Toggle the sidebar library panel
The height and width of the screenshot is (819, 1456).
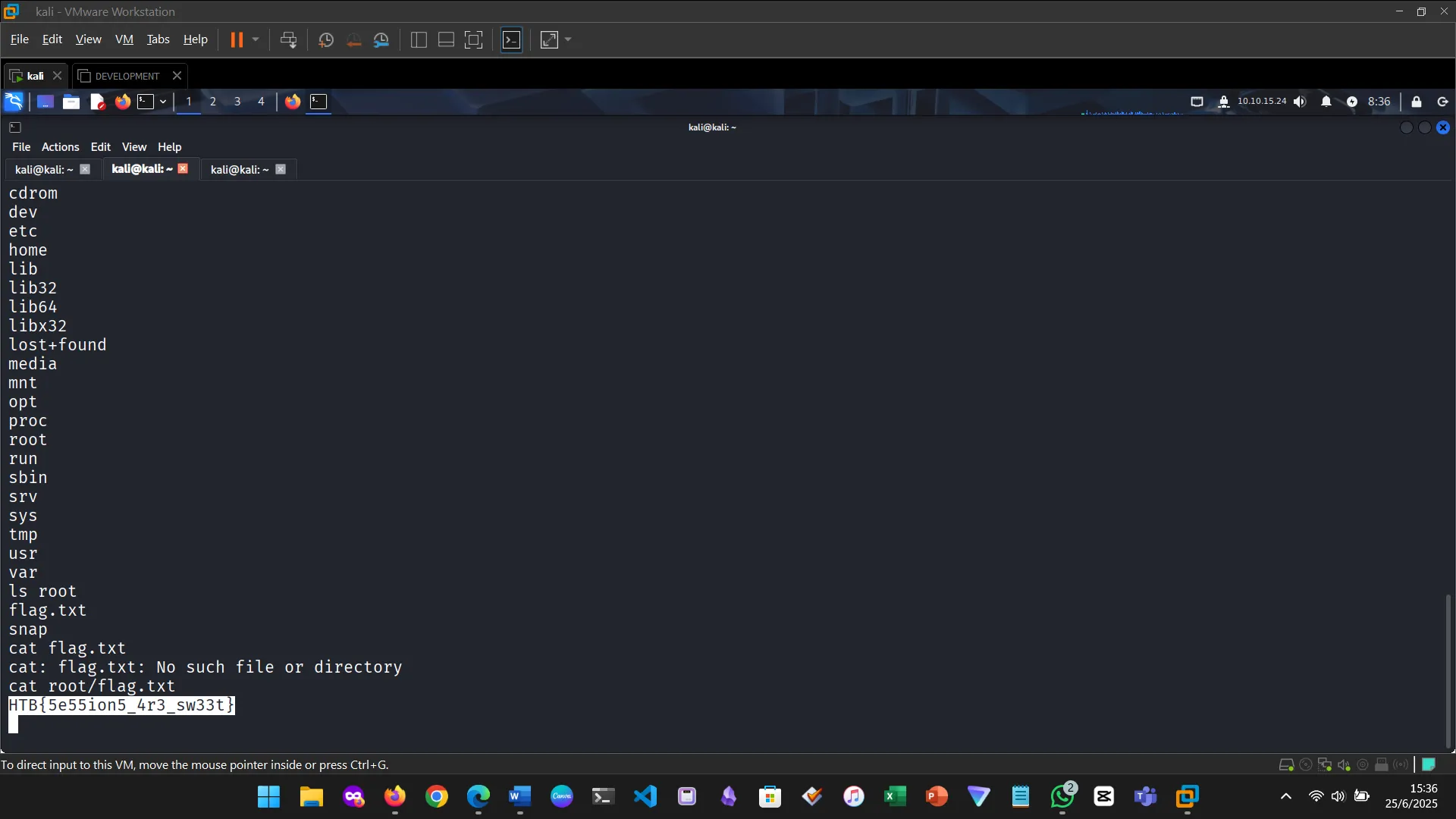click(x=419, y=40)
